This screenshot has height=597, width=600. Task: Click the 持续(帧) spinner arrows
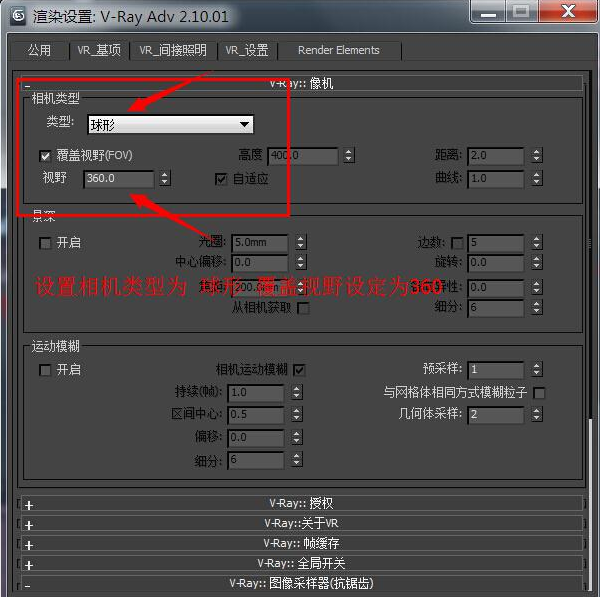click(x=297, y=392)
